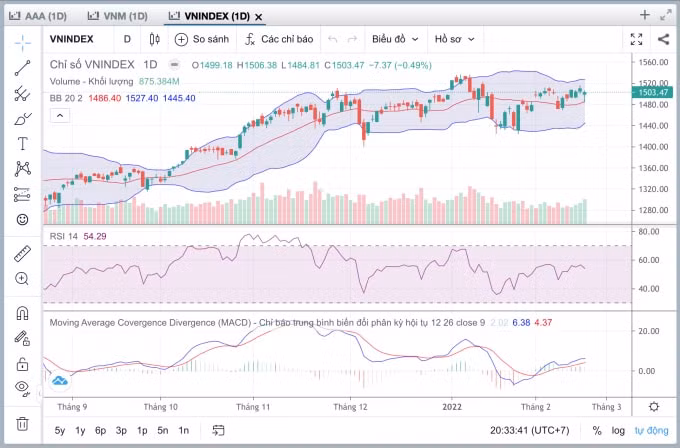
Task: Select the XABCD pattern tool
Action: 23,169
